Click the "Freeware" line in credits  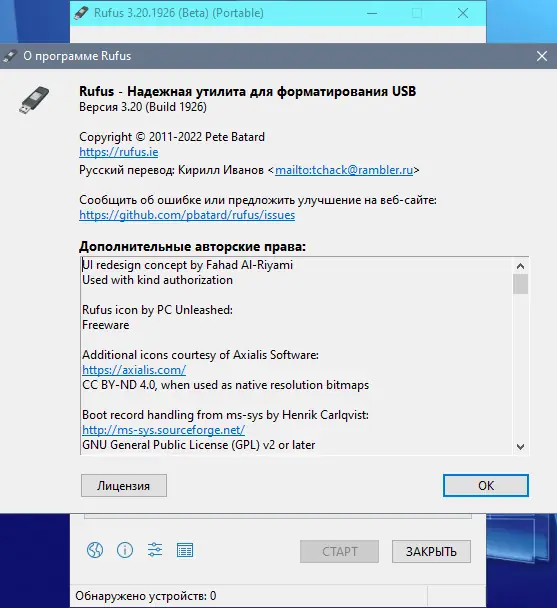click(x=106, y=325)
